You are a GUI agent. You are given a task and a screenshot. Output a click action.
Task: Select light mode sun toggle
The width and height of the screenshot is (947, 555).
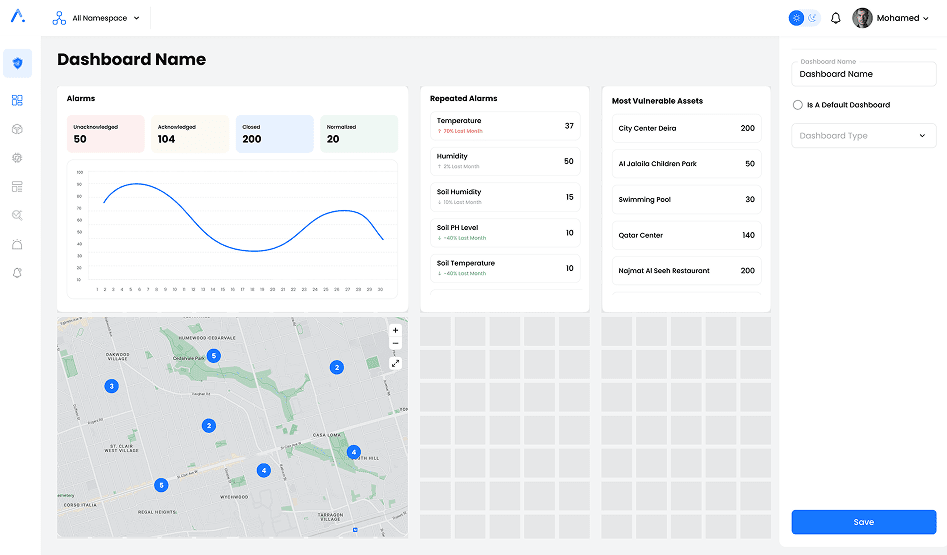(x=796, y=18)
